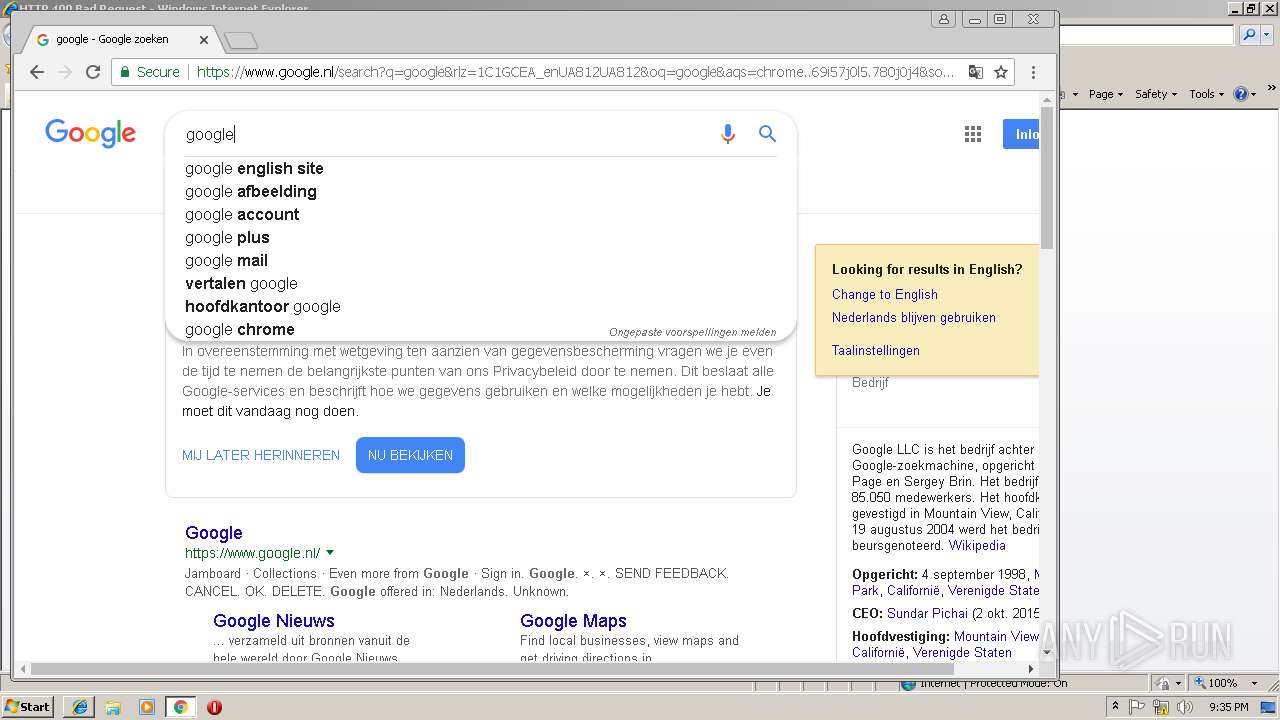Open Internet Explorer help icon

click(x=1240, y=94)
